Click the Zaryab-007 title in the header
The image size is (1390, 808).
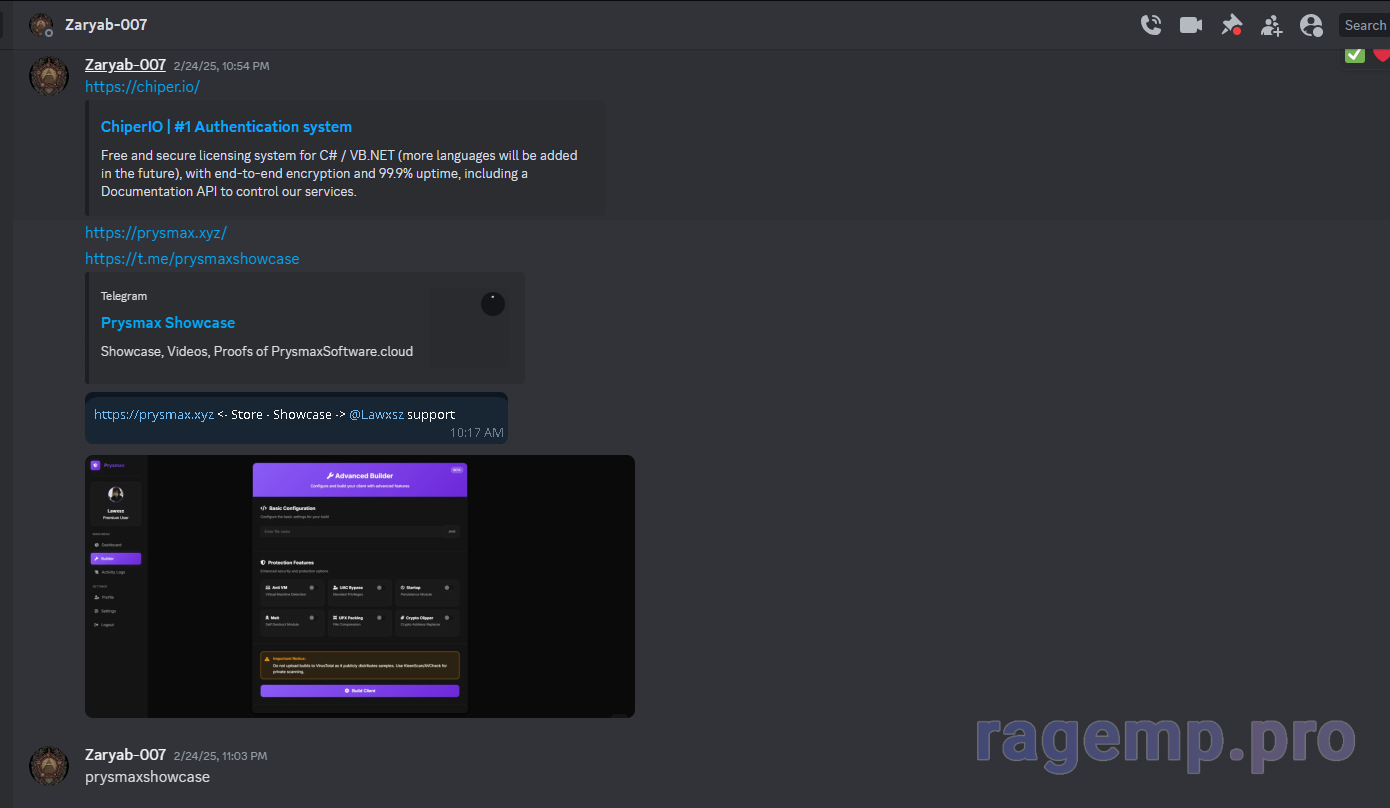click(106, 24)
